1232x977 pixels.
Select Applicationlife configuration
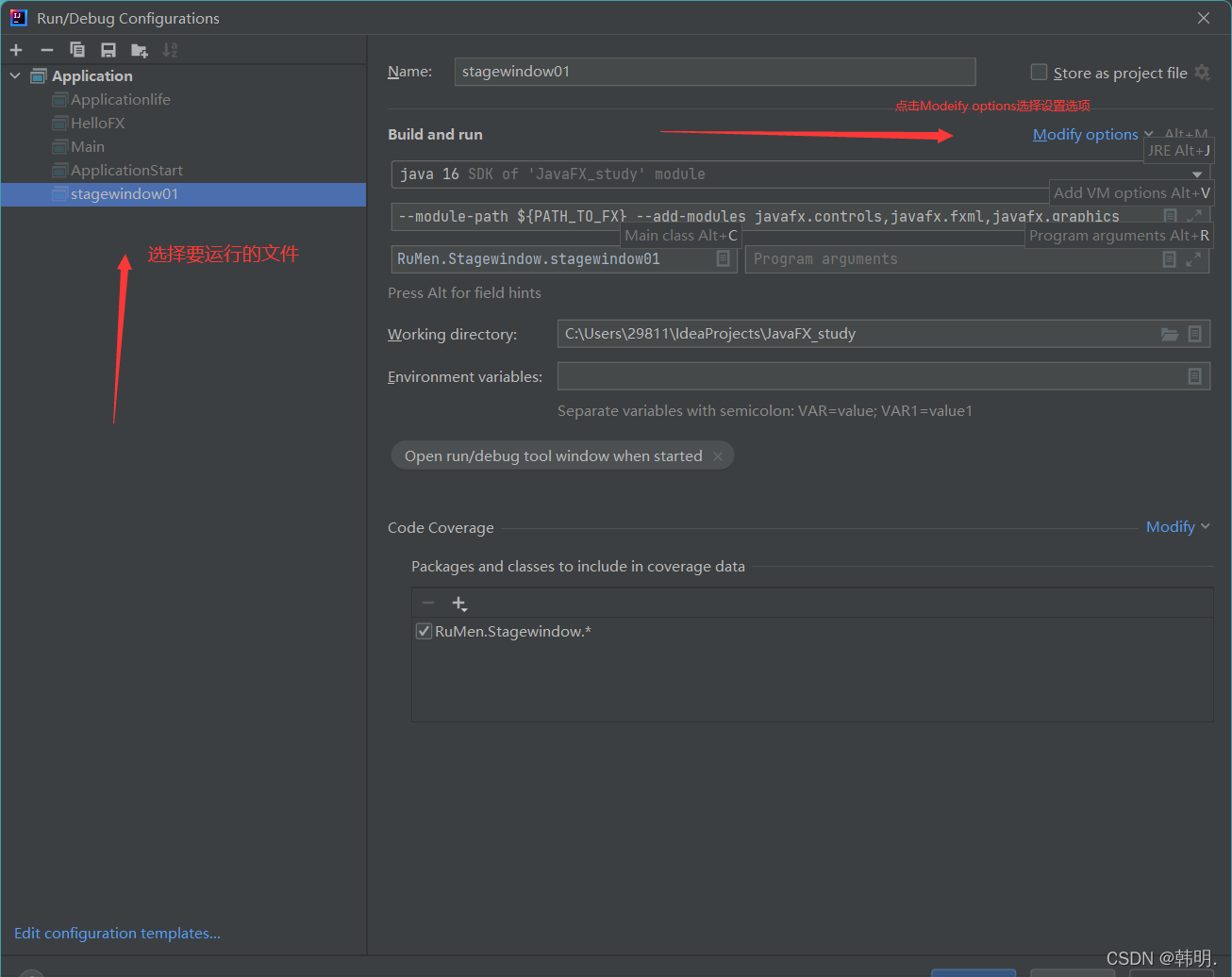coord(120,99)
